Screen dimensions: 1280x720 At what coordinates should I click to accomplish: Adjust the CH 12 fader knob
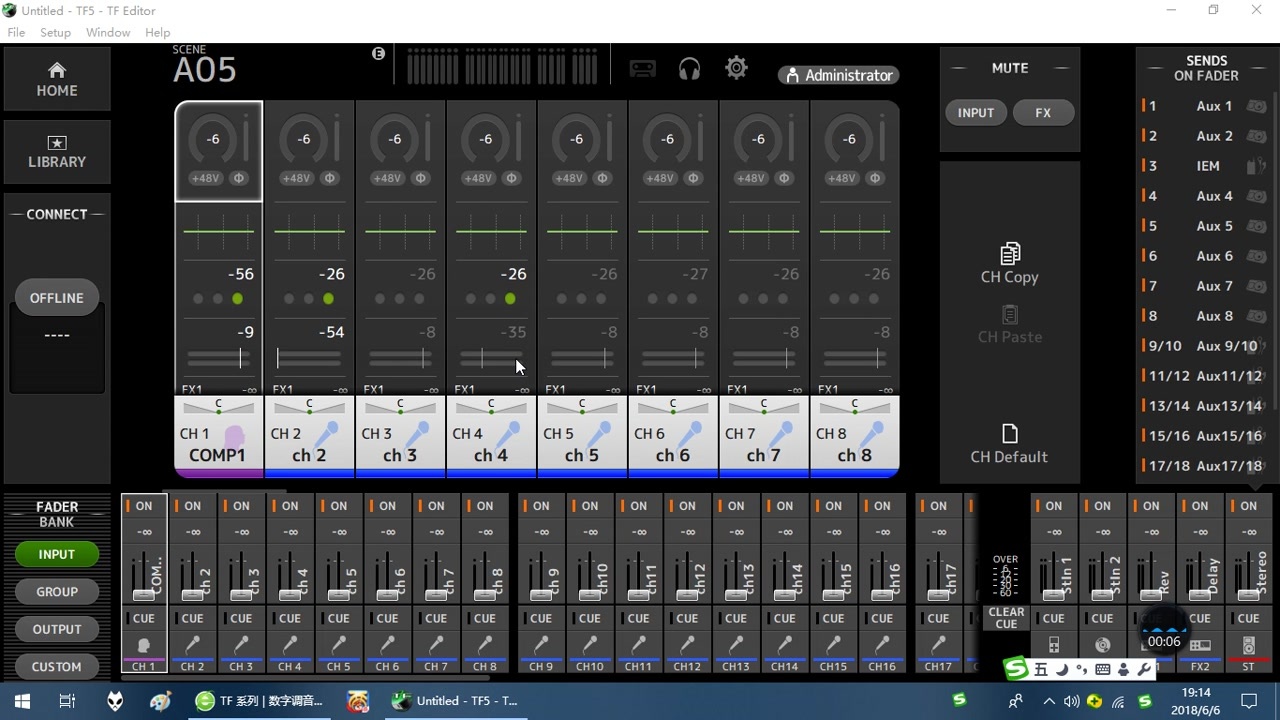pos(687,594)
